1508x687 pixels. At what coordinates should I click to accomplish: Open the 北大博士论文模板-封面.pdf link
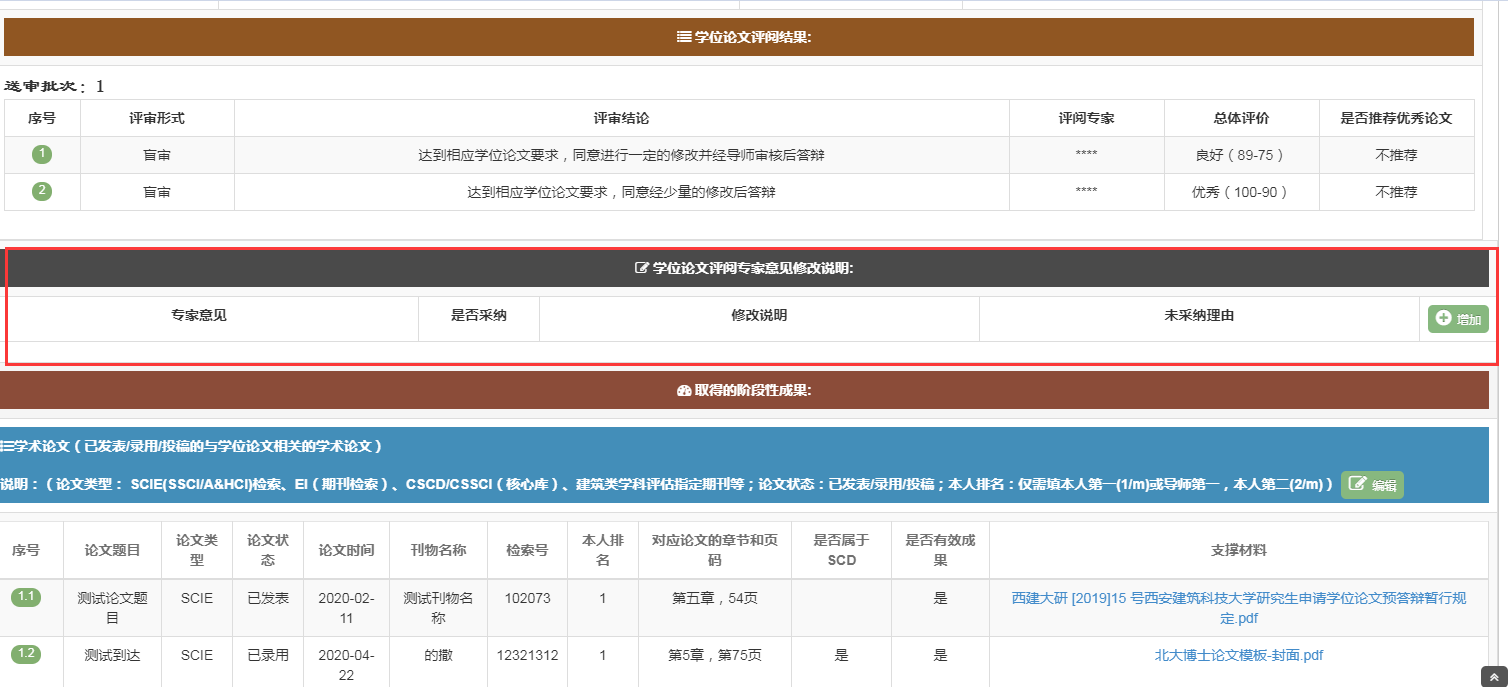coord(1239,655)
